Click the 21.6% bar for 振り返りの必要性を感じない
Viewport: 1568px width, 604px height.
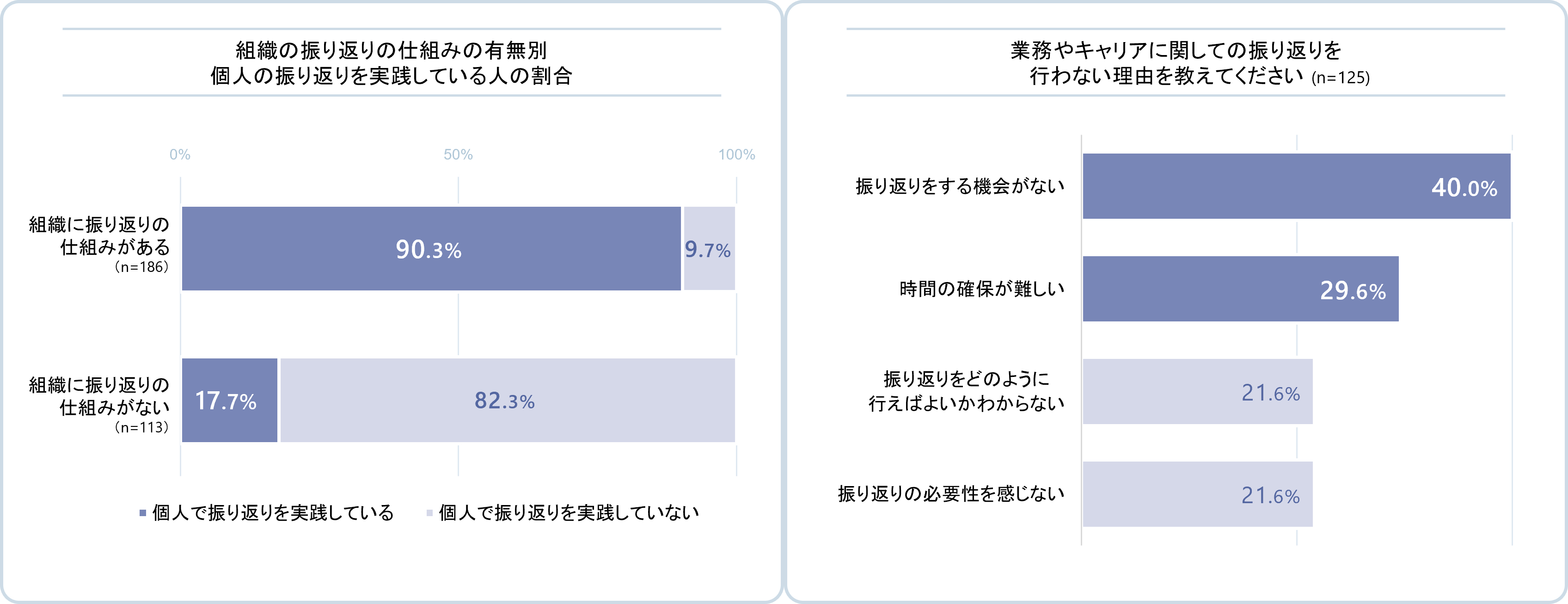click(x=1197, y=494)
